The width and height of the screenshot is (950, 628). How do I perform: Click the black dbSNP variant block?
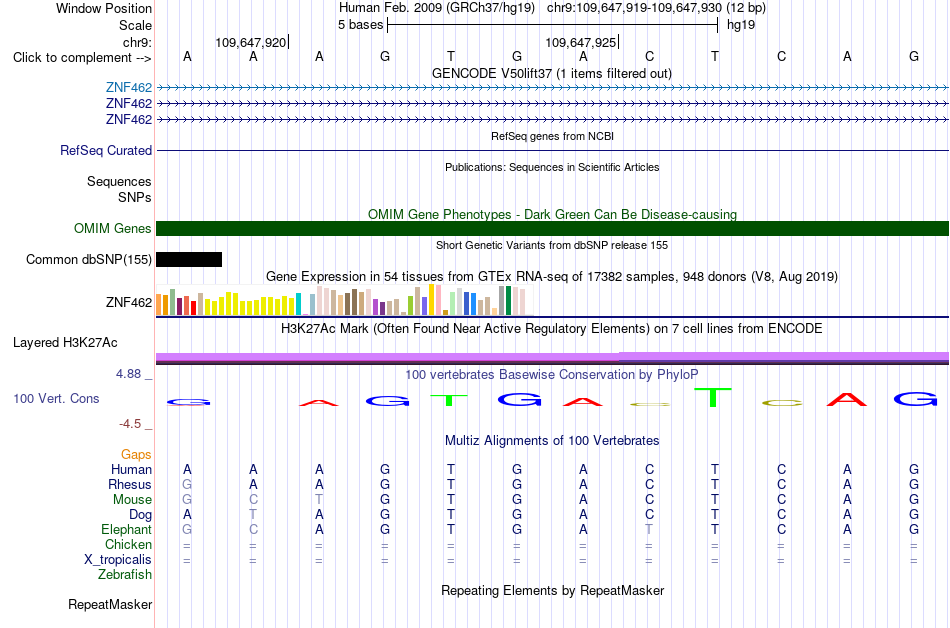(x=189, y=260)
